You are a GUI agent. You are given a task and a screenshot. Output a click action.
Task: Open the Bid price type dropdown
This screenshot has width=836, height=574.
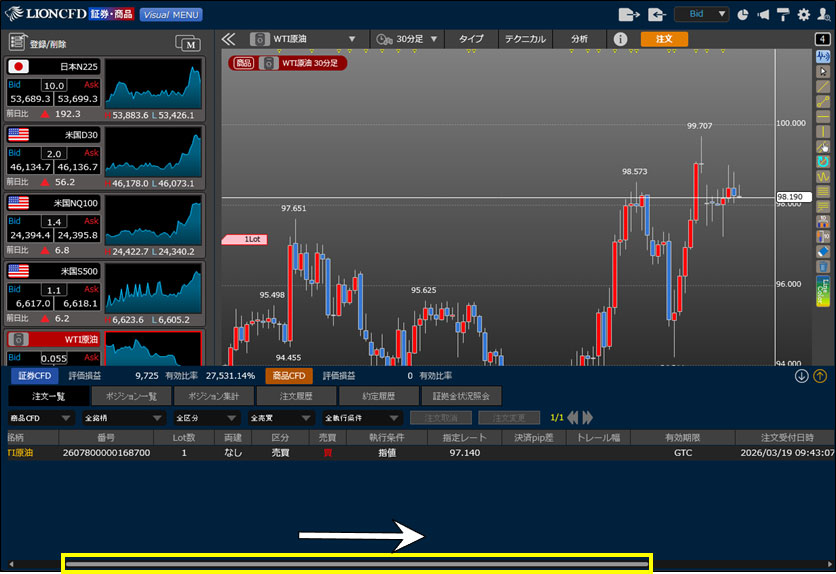(x=701, y=15)
